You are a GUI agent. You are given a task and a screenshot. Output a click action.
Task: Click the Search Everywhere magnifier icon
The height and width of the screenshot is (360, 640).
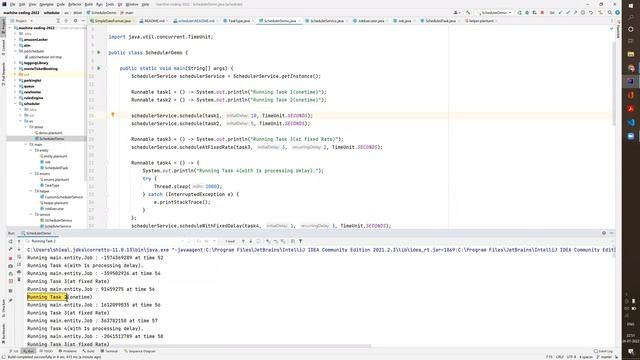coord(610,13)
